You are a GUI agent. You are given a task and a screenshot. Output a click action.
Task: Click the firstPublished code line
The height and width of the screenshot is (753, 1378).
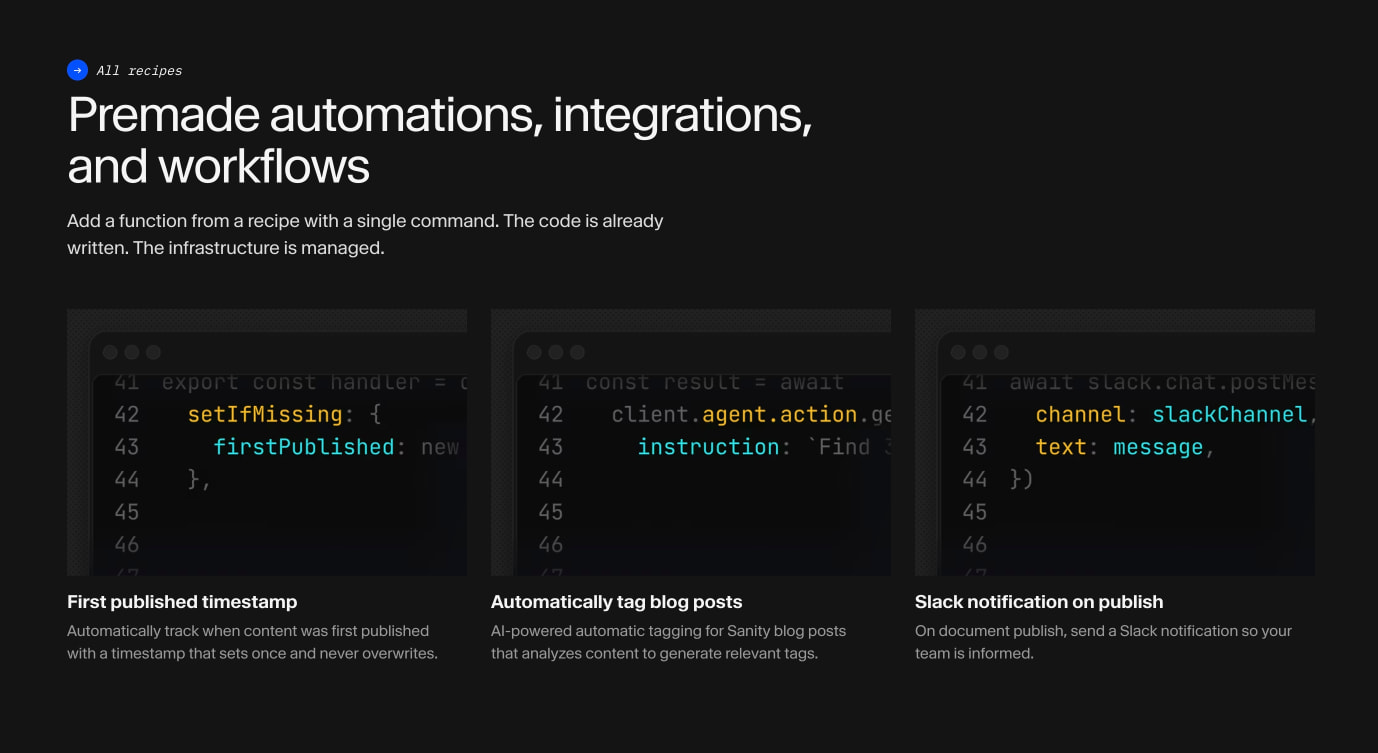click(x=337, y=447)
